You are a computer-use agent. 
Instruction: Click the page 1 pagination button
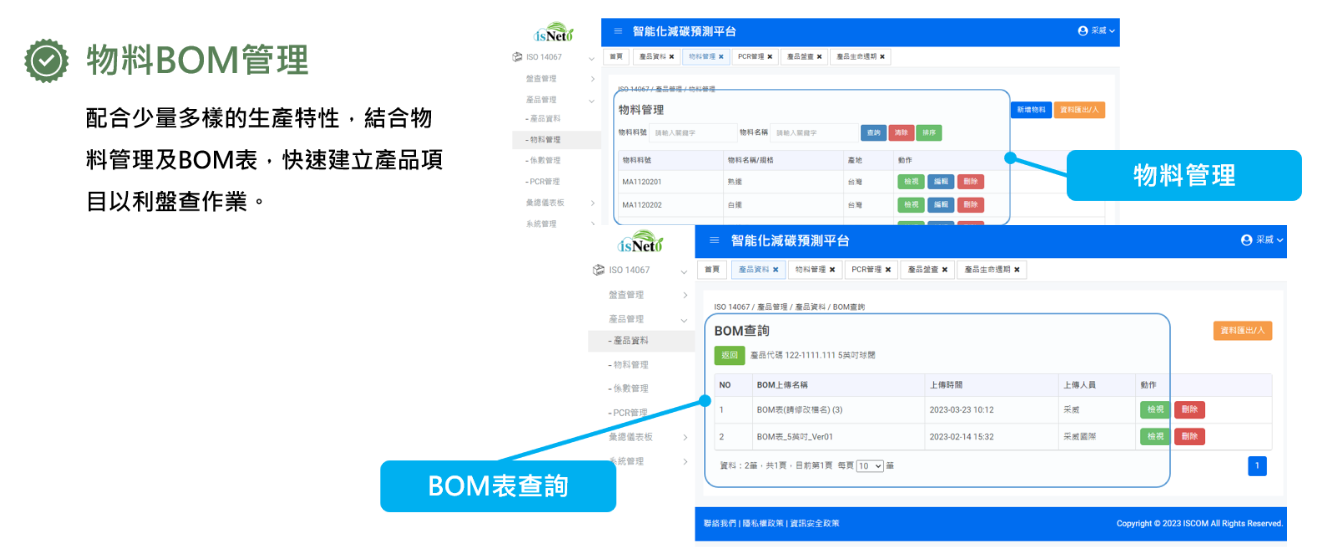click(1257, 465)
